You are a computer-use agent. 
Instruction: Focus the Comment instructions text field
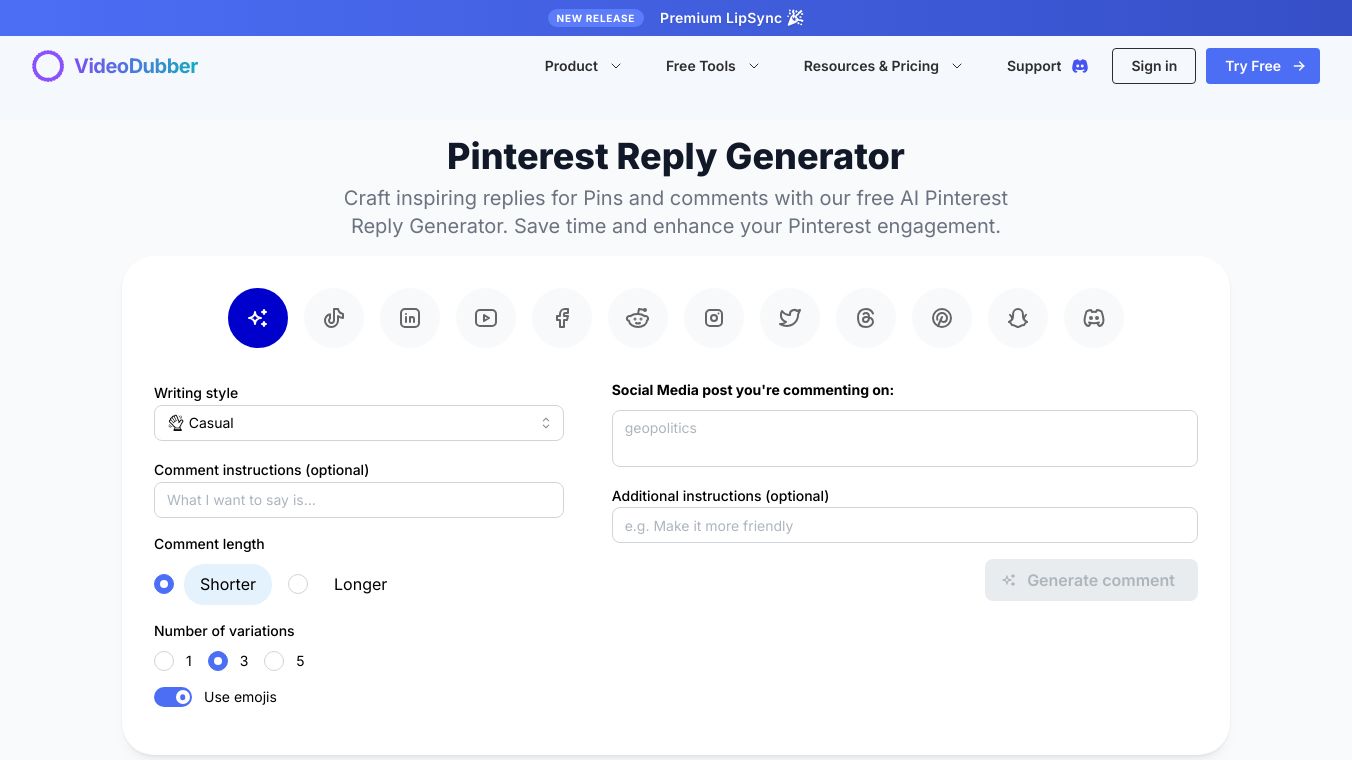point(358,500)
